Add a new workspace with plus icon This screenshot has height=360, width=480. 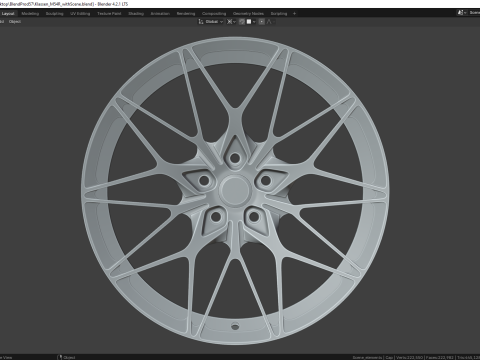tap(294, 14)
